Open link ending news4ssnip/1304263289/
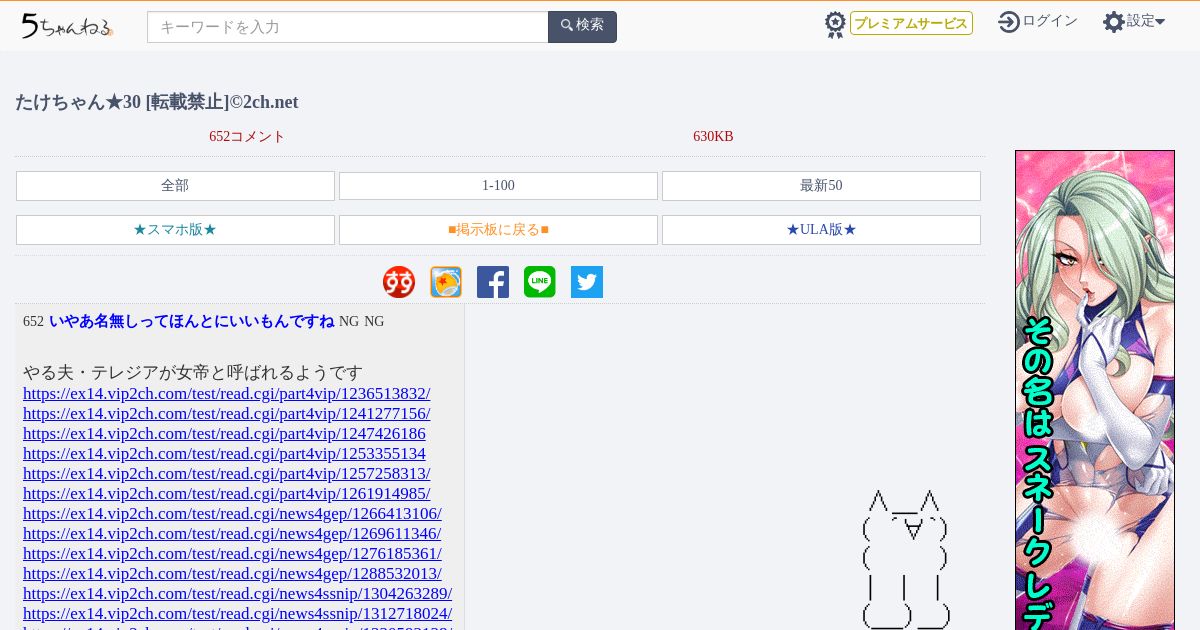The height and width of the screenshot is (630, 1200). click(237, 594)
